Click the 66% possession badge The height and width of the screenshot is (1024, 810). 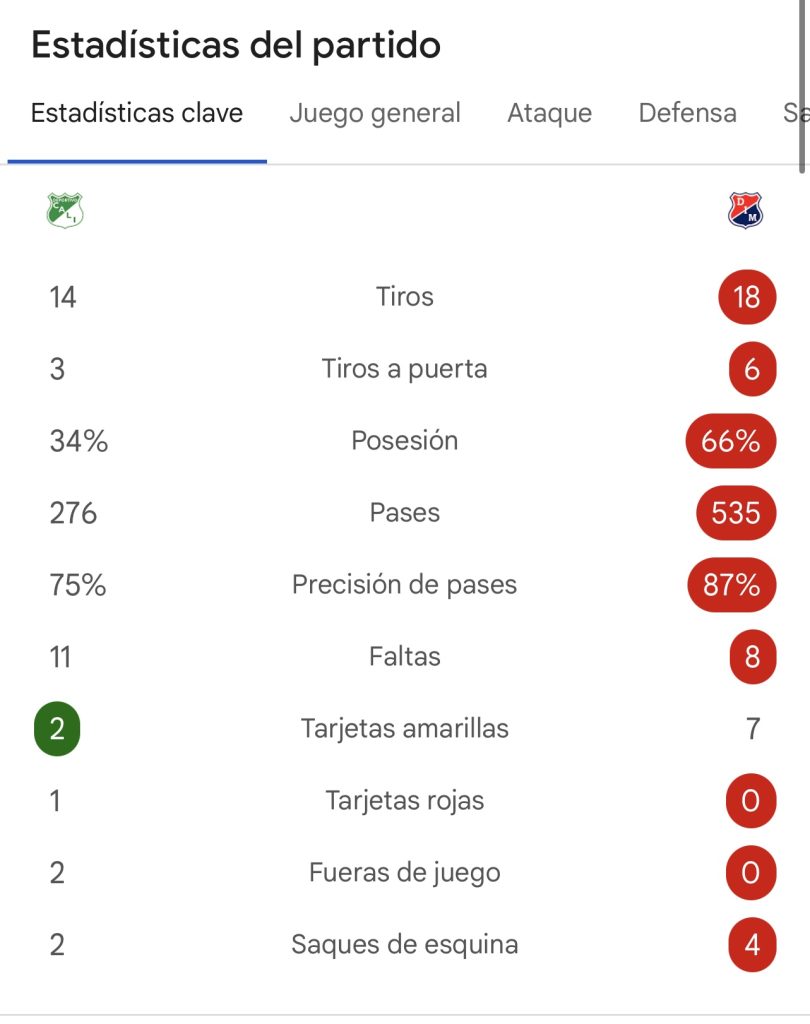point(730,441)
